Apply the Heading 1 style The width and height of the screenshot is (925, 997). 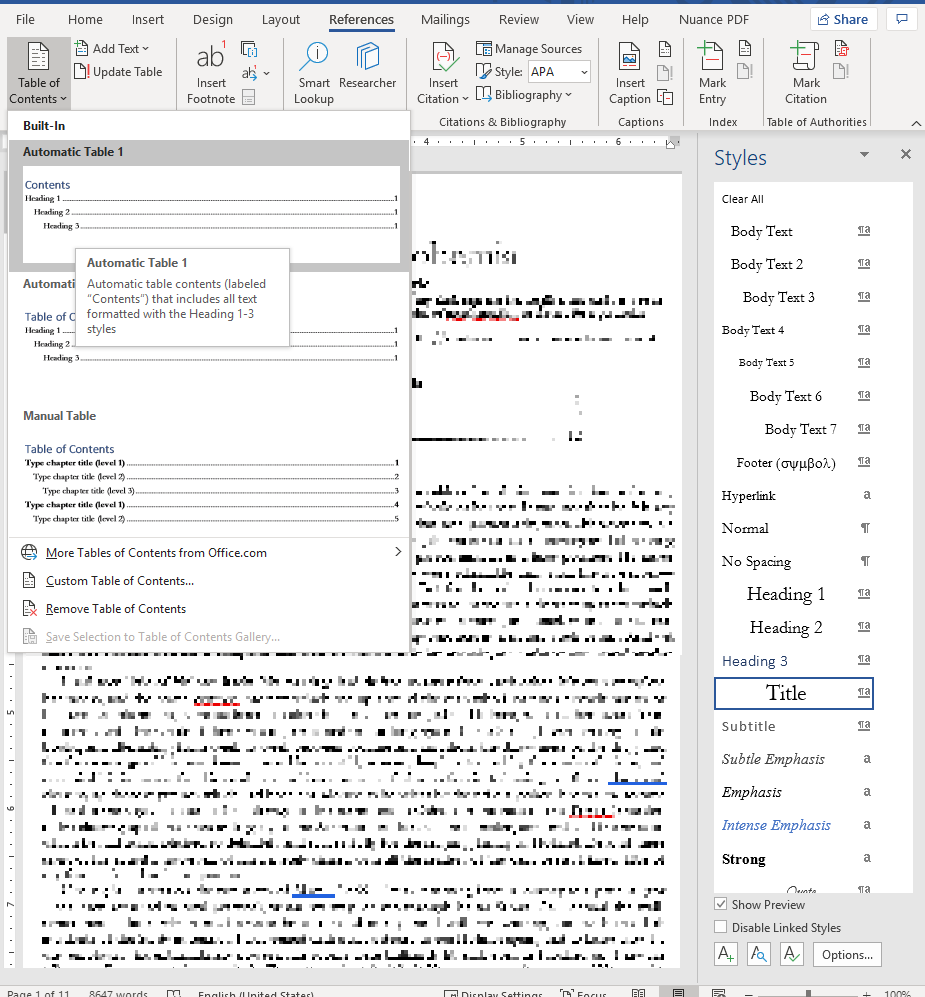tap(786, 594)
